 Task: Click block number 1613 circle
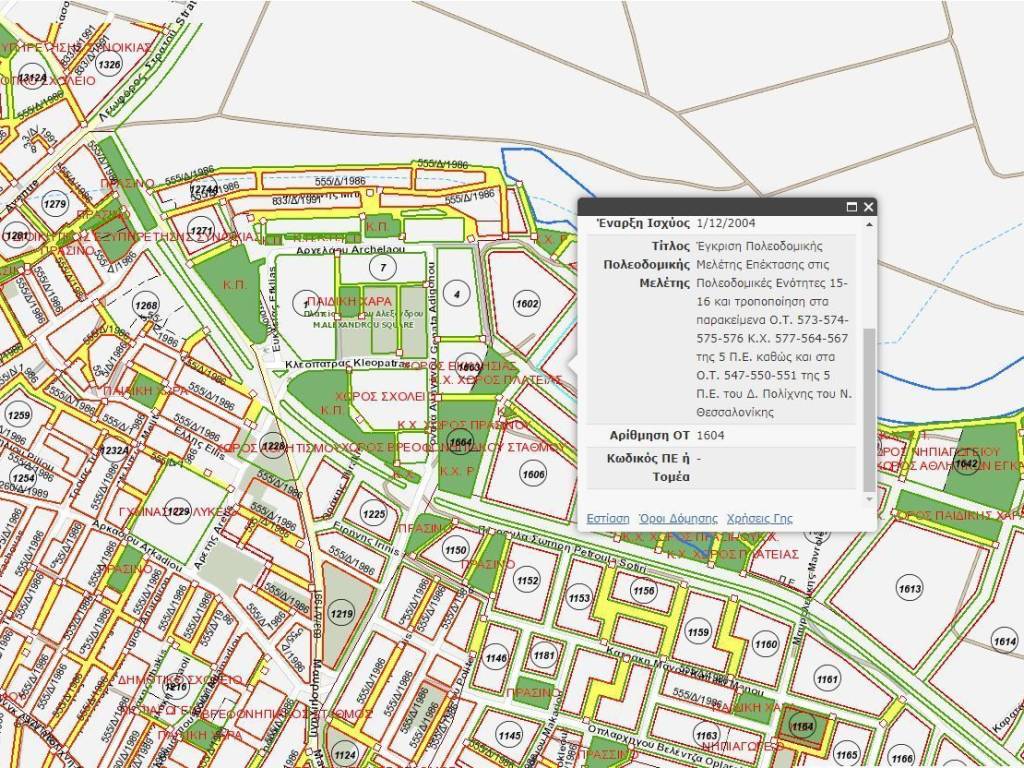[x=909, y=590]
